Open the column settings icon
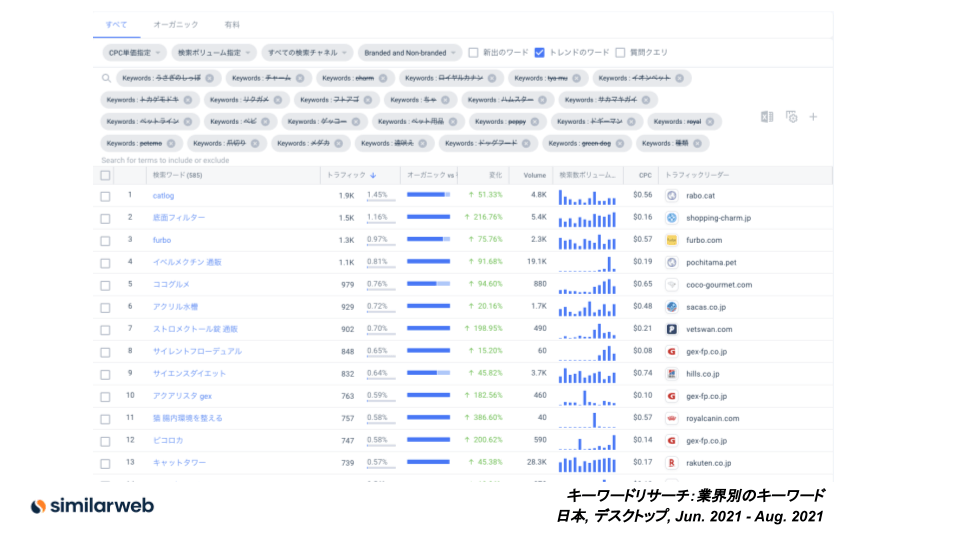 point(791,116)
